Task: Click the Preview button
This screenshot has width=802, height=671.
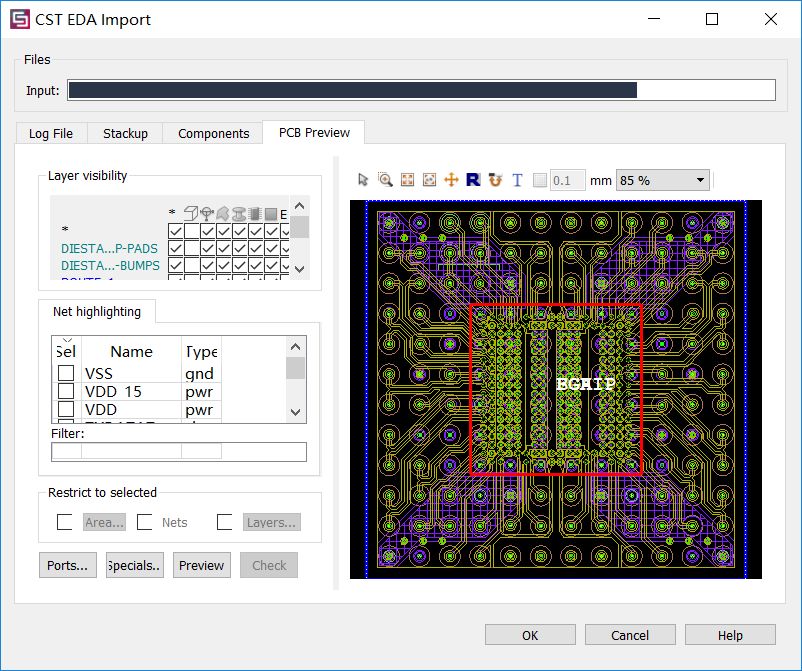Action: point(202,565)
